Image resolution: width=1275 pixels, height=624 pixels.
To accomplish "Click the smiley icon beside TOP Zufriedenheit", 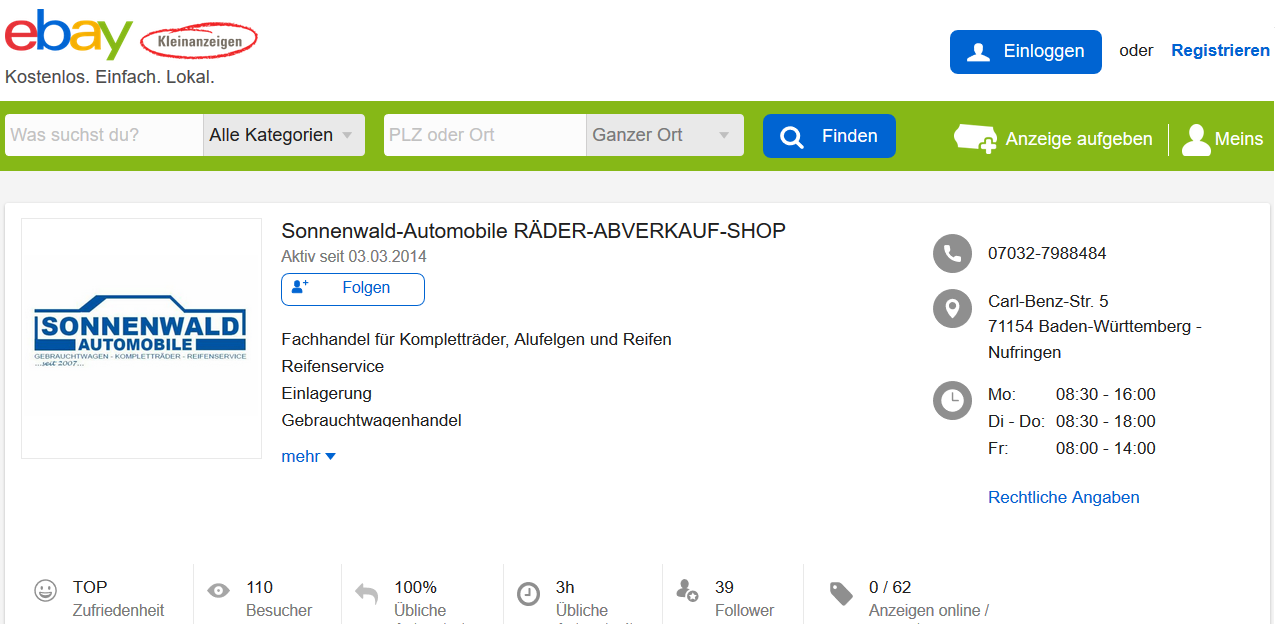I will pos(45,590).
